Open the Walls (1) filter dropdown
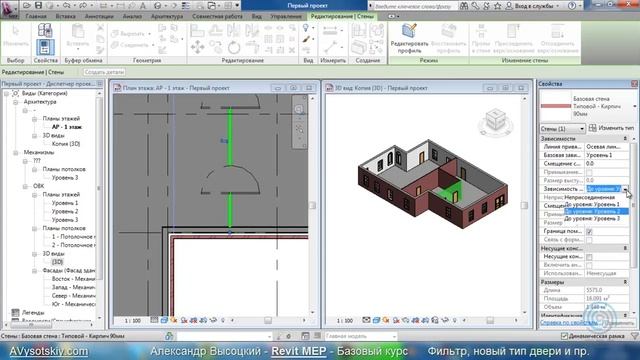Image resolution: width=640 pixels, height=360 pixels. pyautogui.click(x=562, y=129)
